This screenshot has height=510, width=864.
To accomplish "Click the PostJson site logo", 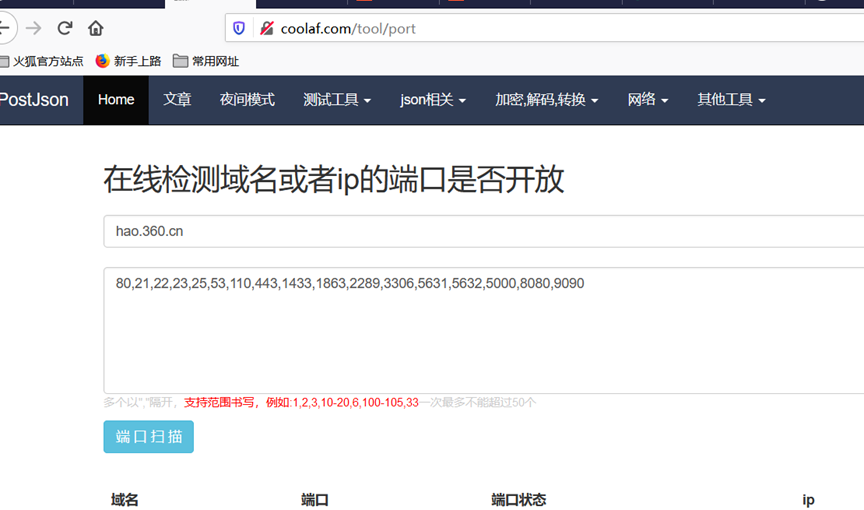I will click(34, 100).
